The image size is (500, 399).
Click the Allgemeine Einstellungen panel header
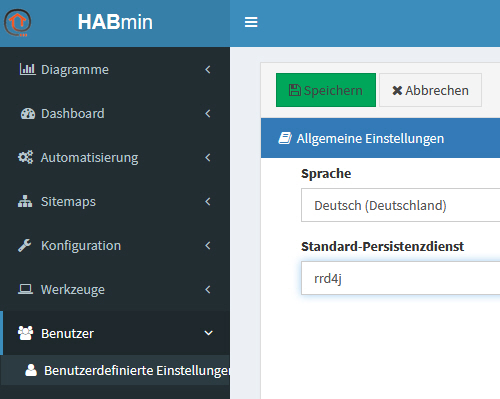380,138
